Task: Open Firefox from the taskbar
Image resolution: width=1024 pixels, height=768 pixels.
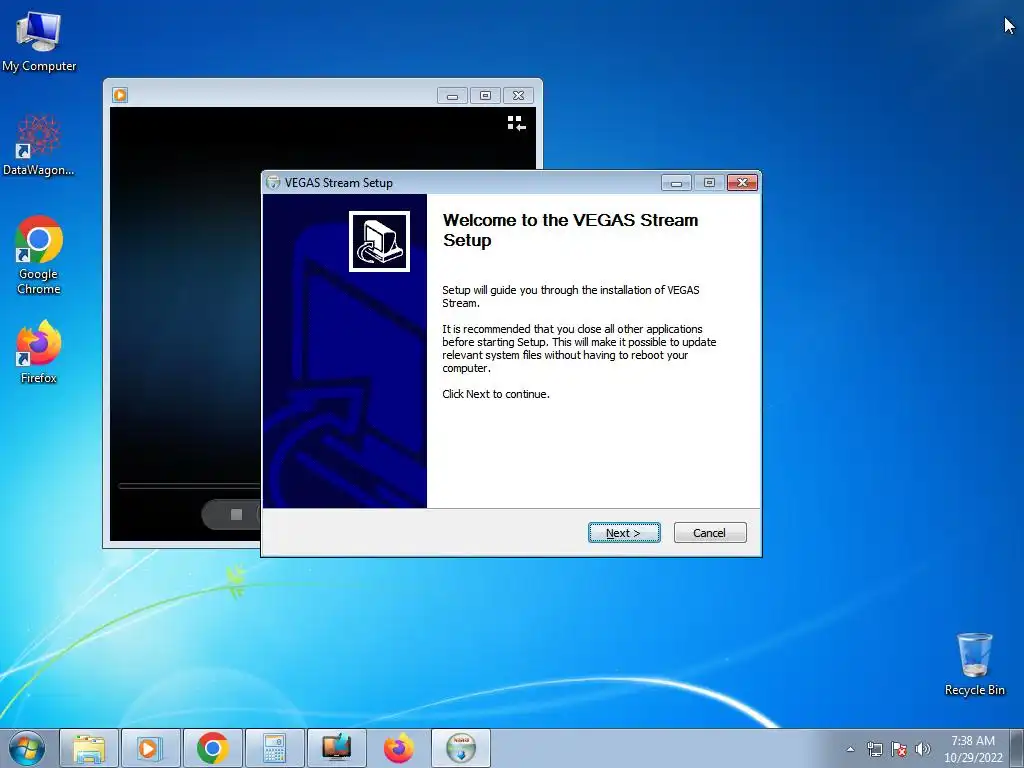Action: (x=398, y=748)
